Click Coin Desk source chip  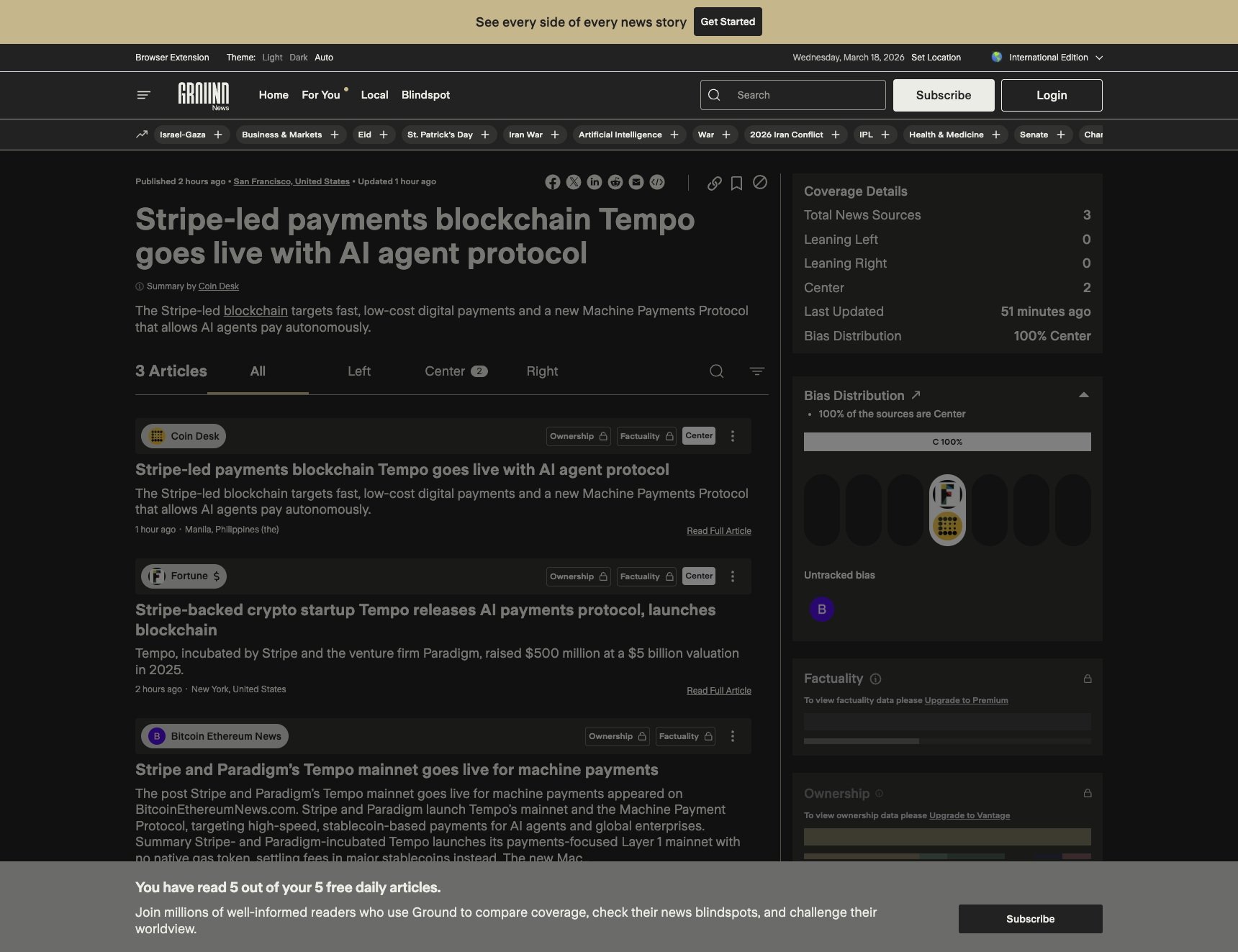tap(184, 436)
